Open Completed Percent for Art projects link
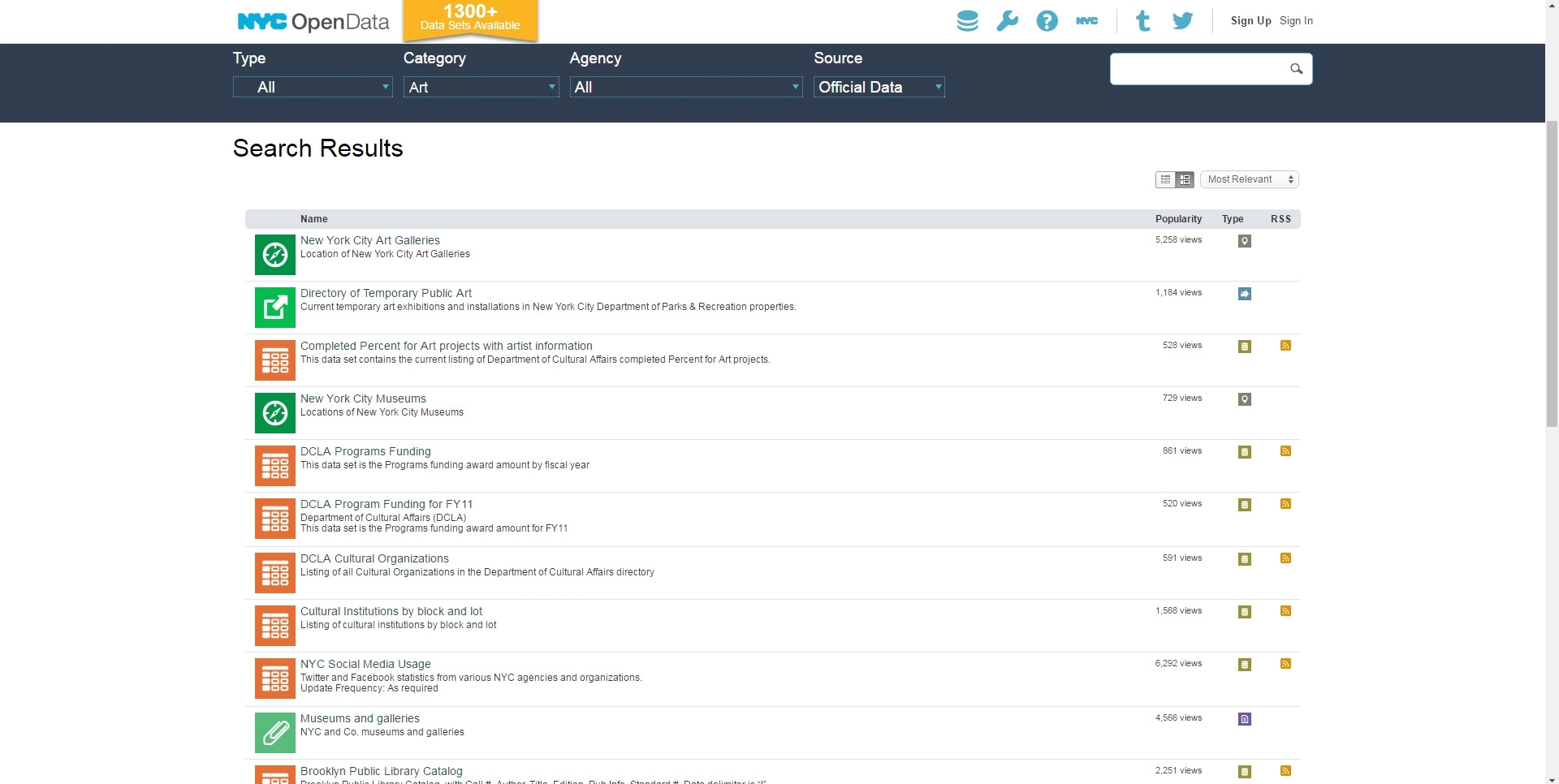 pyautogui.click(x=447, y=346)
